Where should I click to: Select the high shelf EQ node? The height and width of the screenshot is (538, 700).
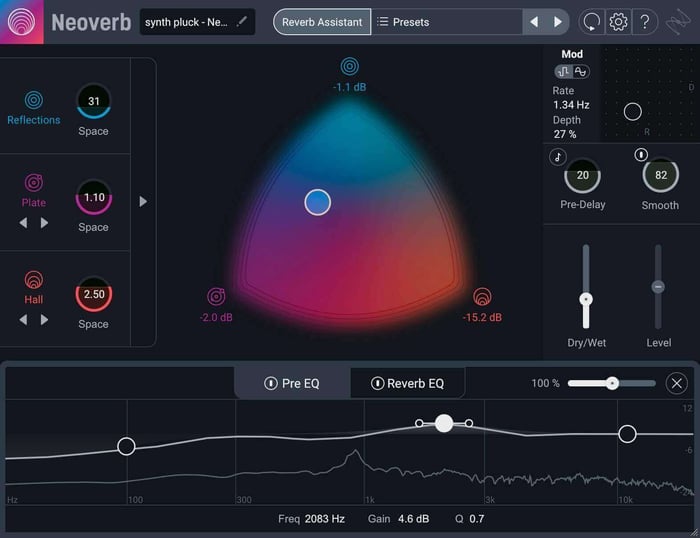[x=627, y=434]
